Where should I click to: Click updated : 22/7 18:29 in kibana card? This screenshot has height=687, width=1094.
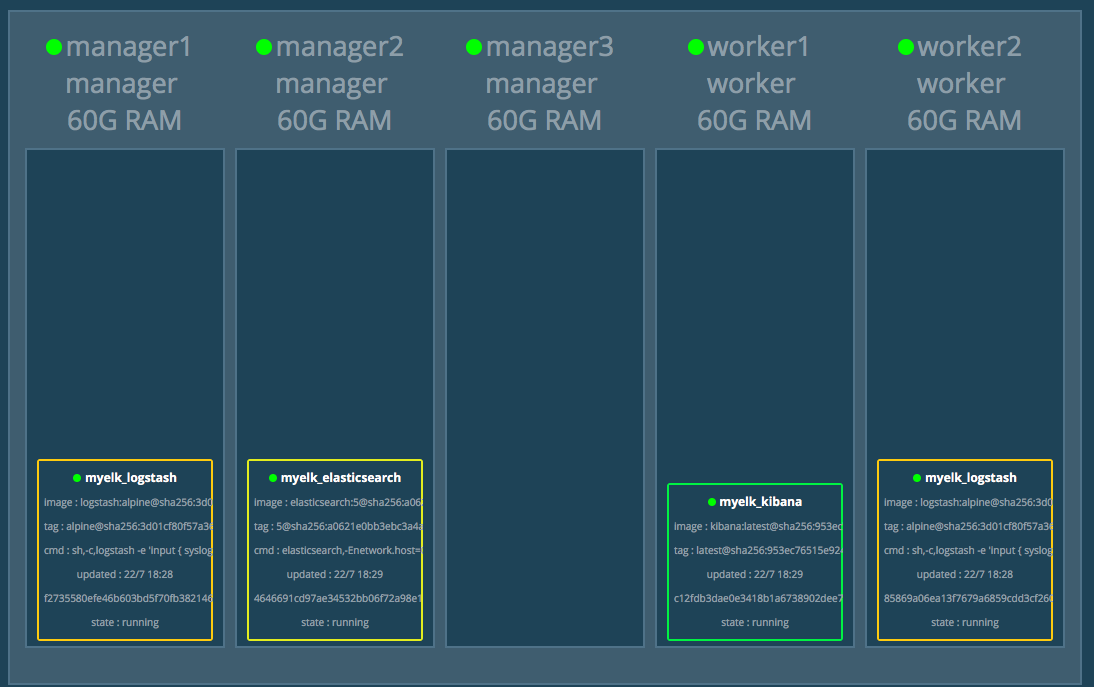755,575
